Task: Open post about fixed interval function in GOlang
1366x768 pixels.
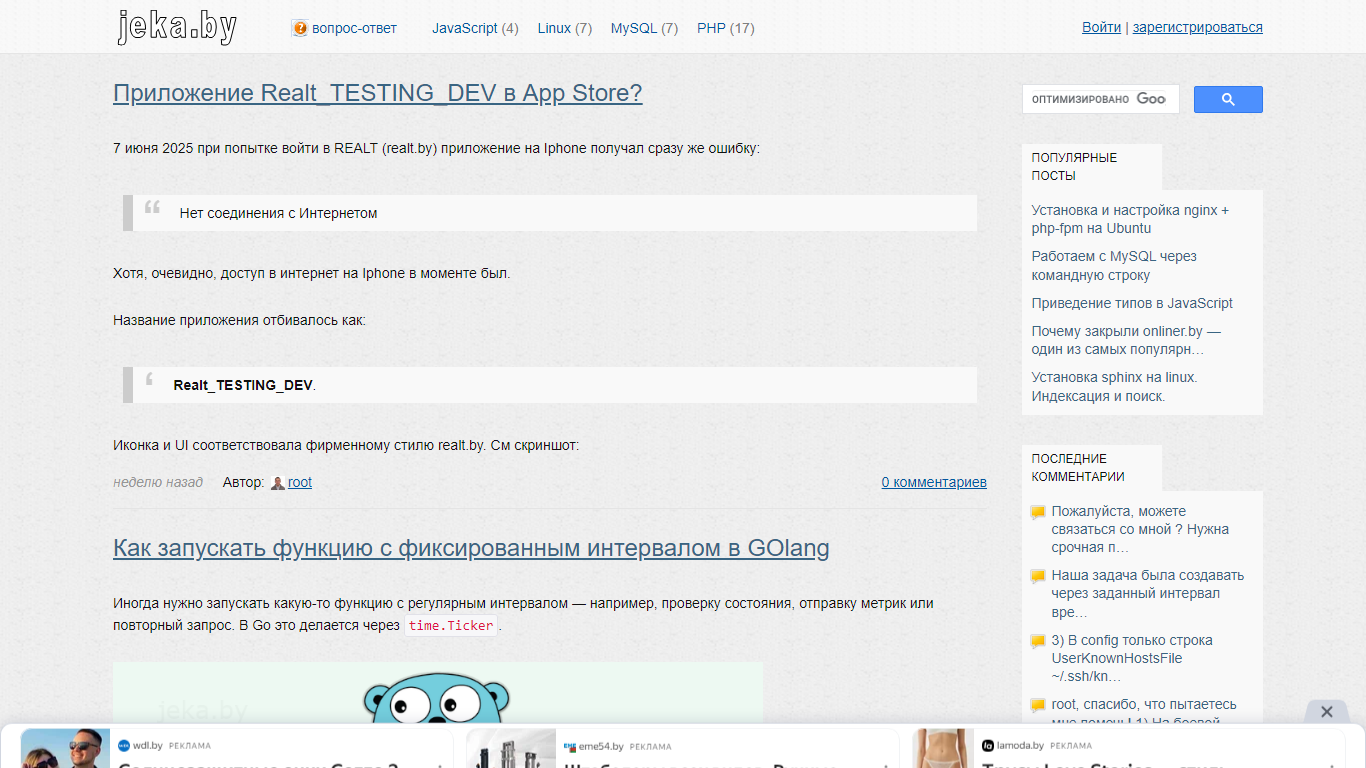Action: (x=471, y=548)
